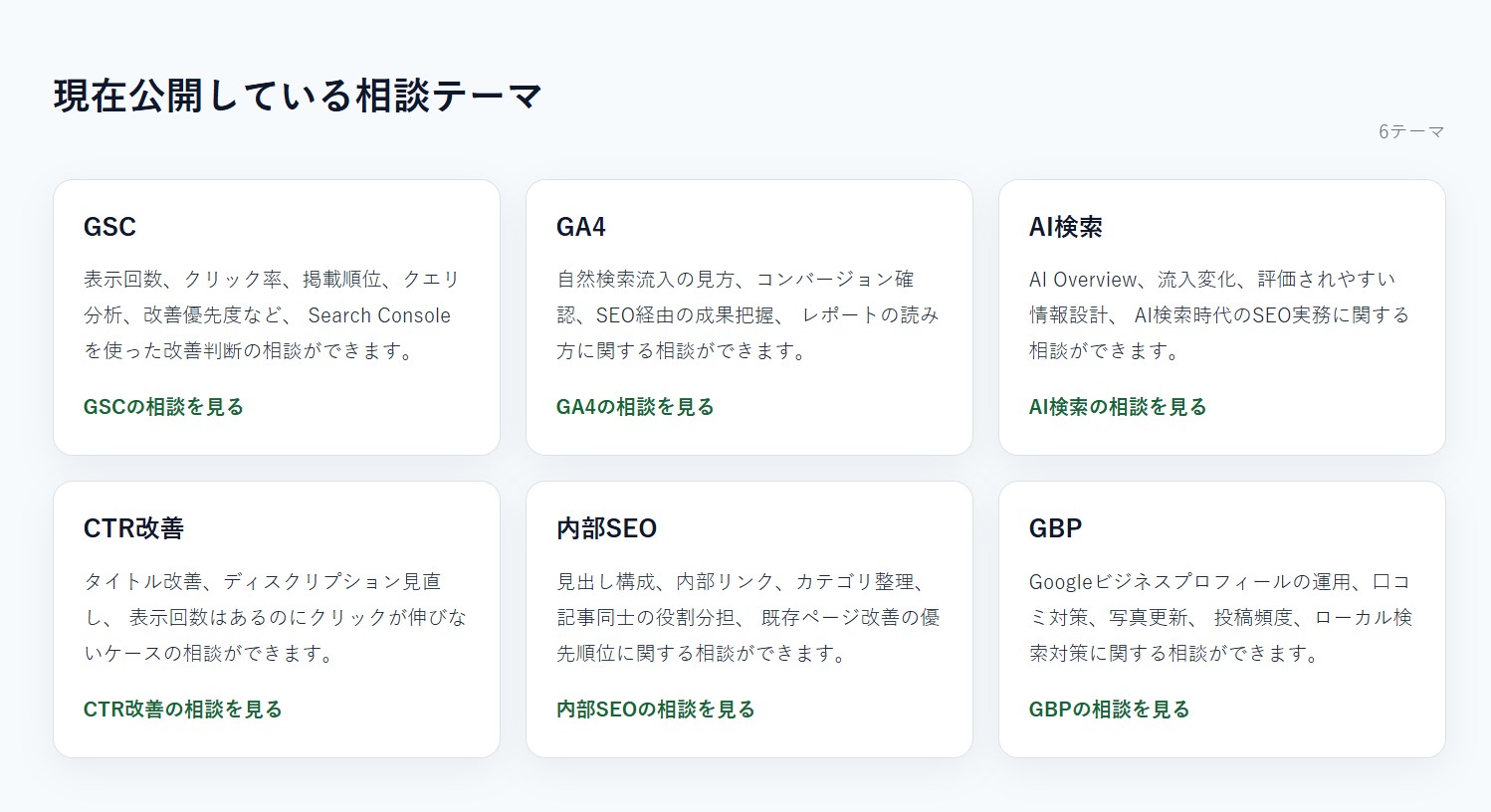The width and height of the screenshot is (1491, 812).
Task: Click the GA4の相談を見る link
Action: (635, 407)
